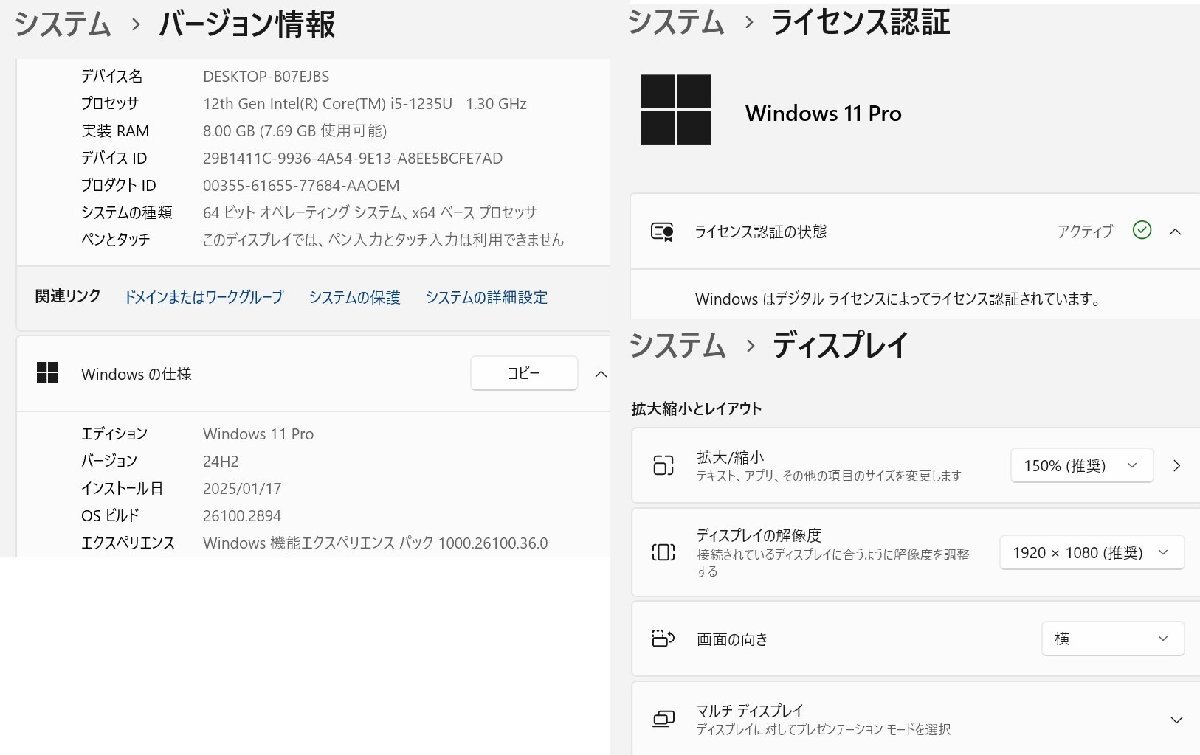This screenshot has height=755, width=1200.
Task: Click the green アクティブ checkmark icon
Action: pyautogui.click(x=1142, y=230)
